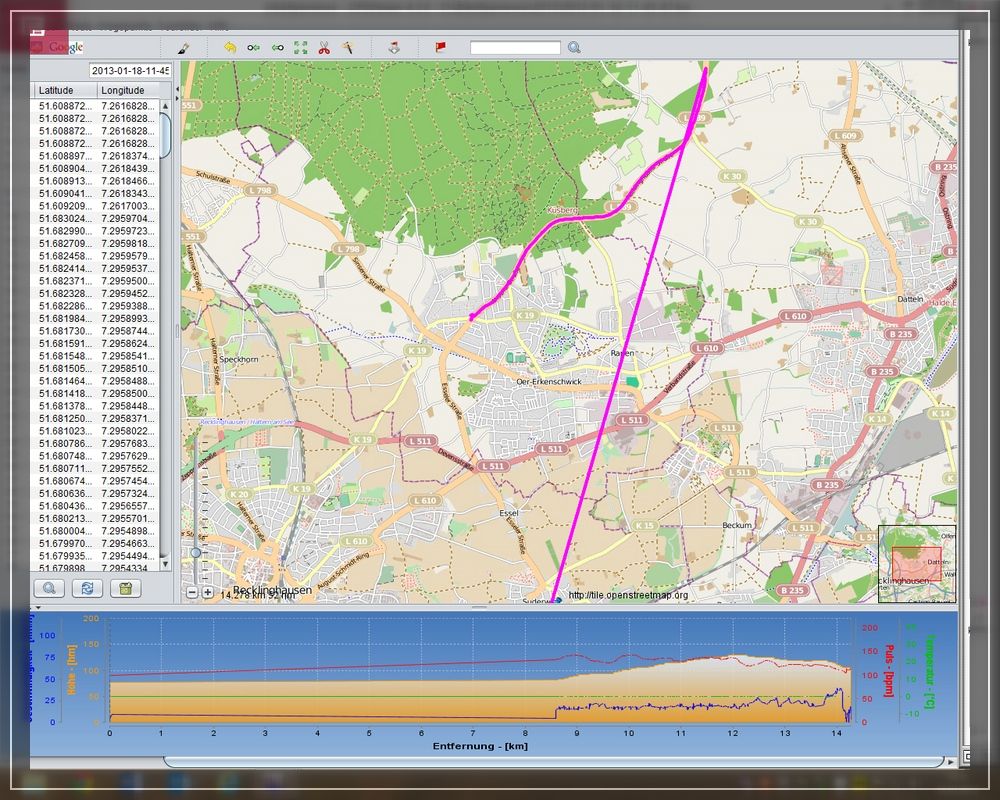Click the refresh button below coordinates table
This screenshot has width=1000, height=800.
pos(87,588)
